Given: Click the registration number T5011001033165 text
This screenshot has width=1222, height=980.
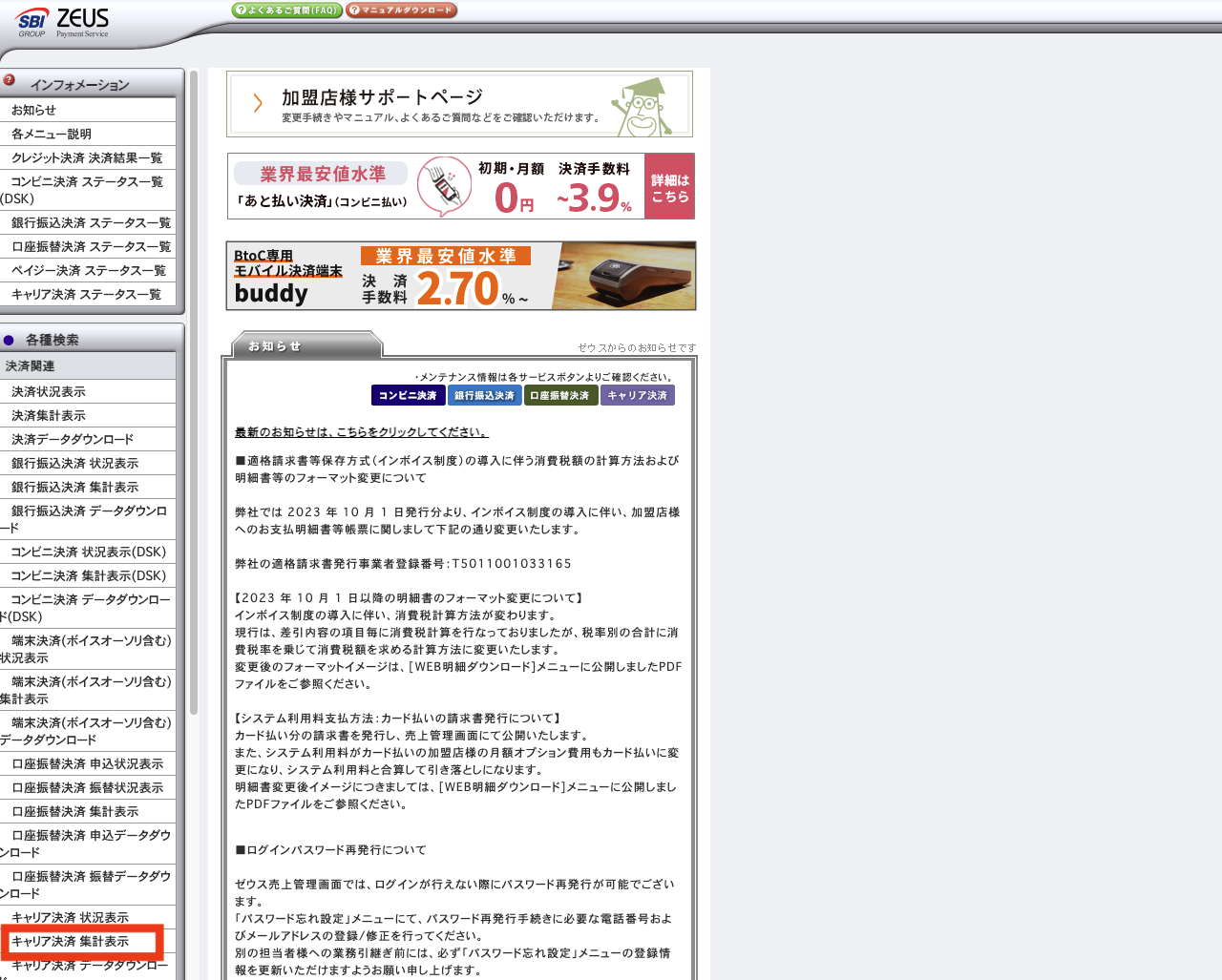Looking at the screenshot, I should click(512, 564).
